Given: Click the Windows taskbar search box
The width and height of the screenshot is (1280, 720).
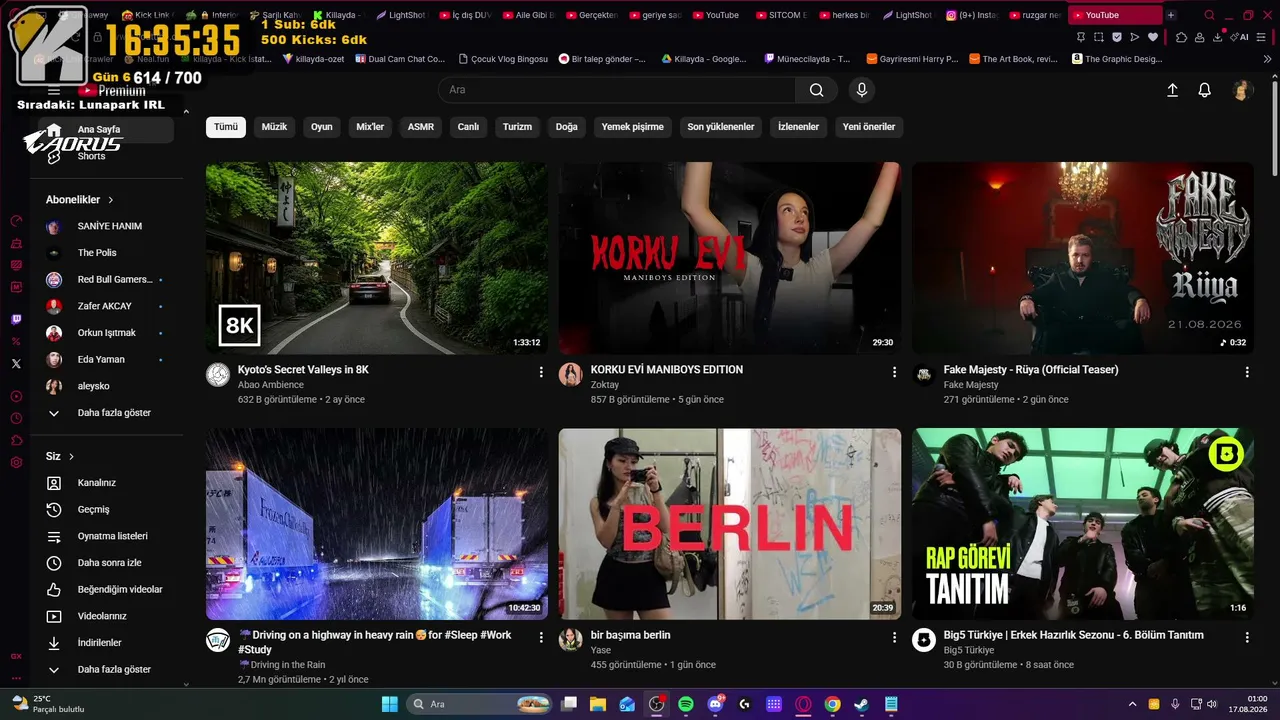Looking at the screenshot, I should click(479, 704).
